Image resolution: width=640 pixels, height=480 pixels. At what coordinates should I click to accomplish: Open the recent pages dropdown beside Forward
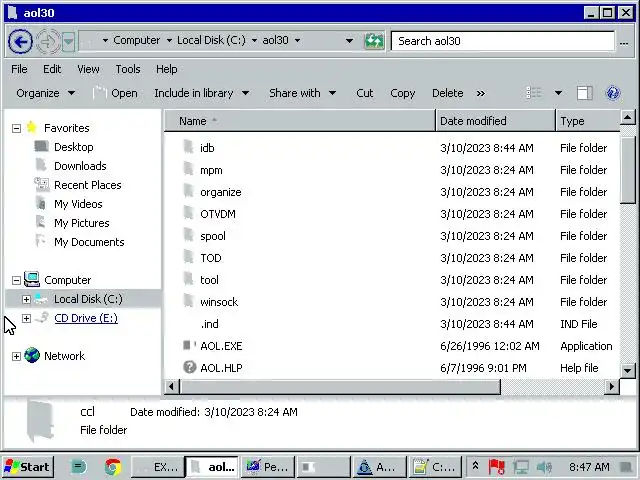pos(69,41)
